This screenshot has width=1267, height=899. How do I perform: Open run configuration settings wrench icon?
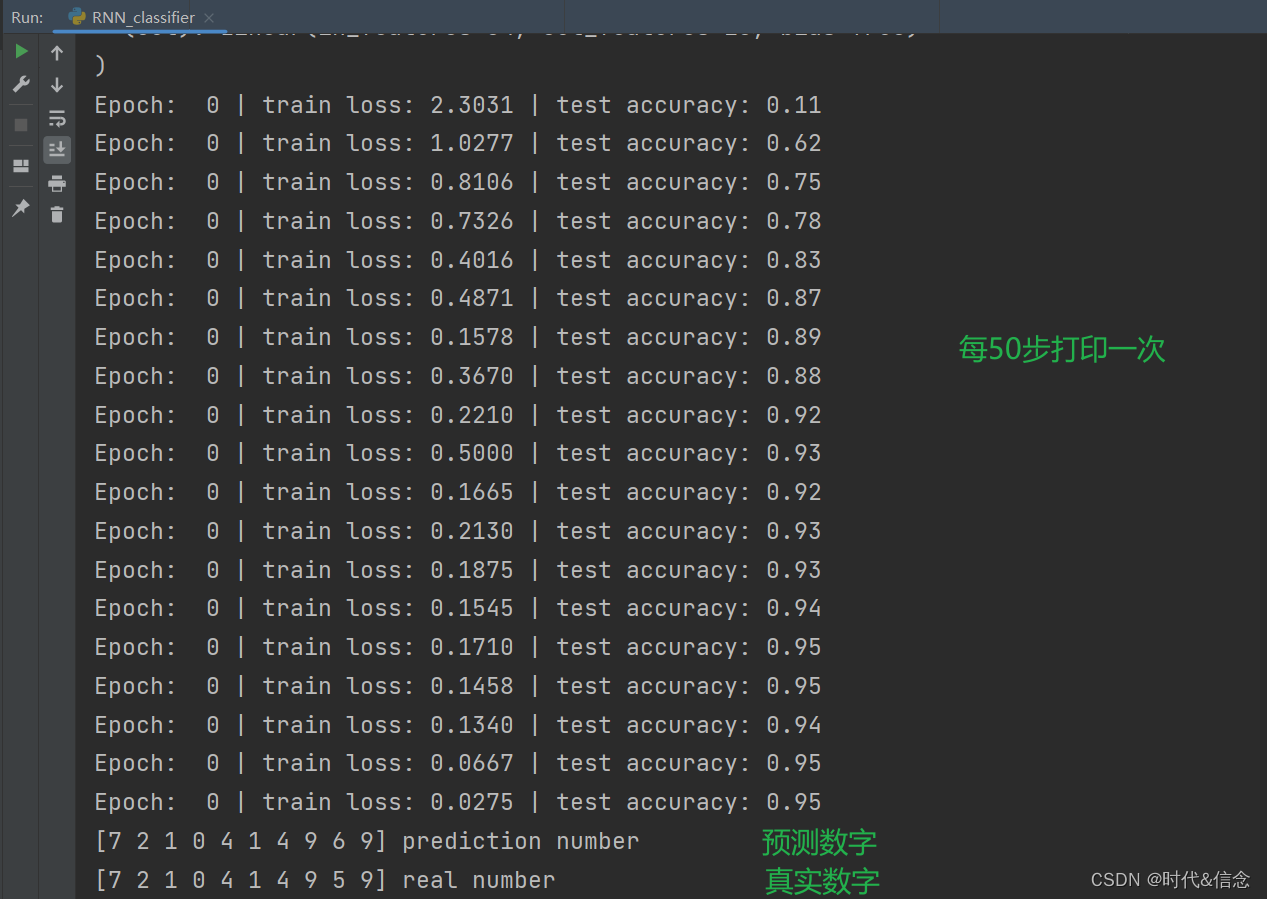pos(21,85)
